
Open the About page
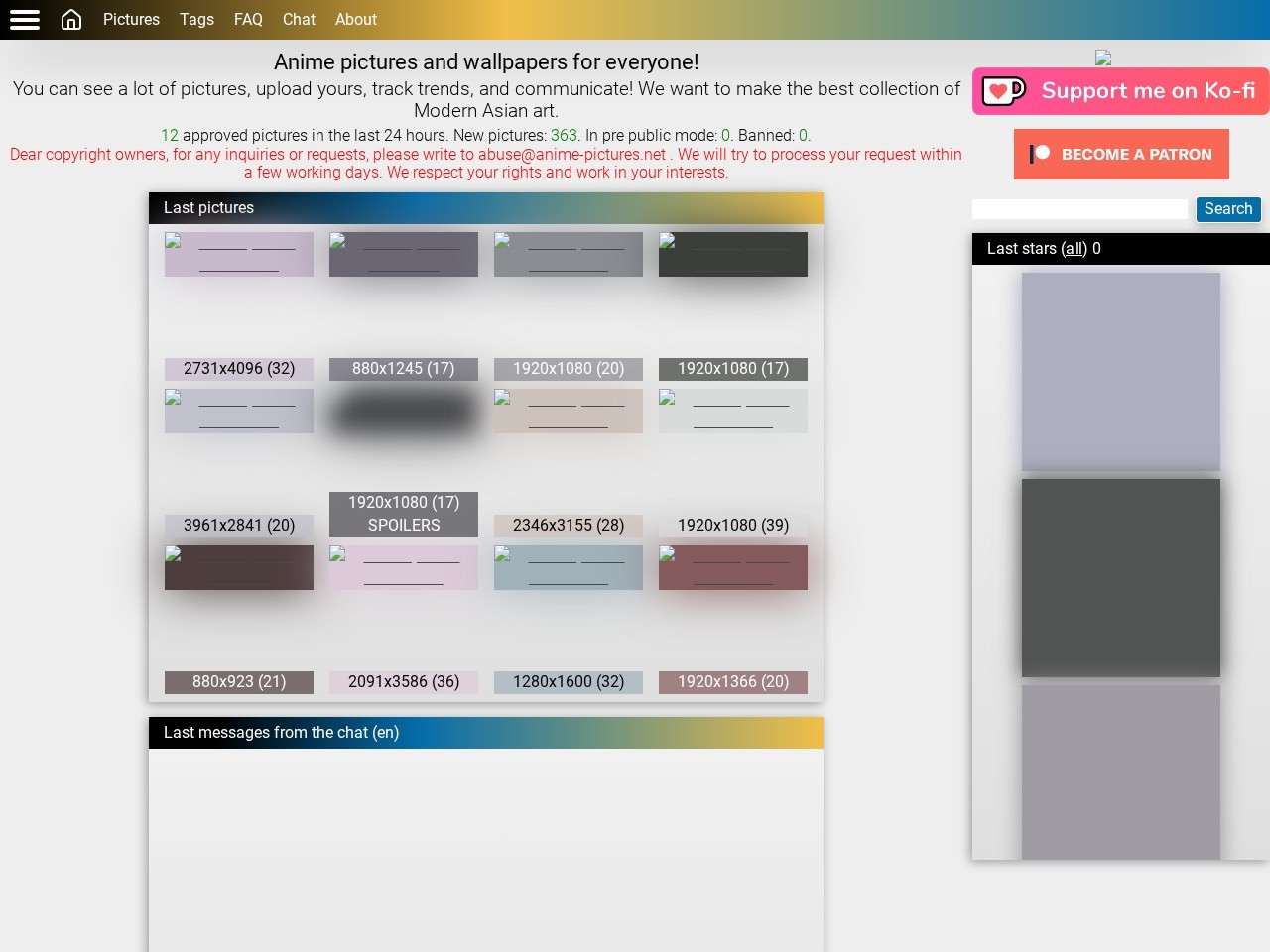pyautogui.click(x=355, y=20)
